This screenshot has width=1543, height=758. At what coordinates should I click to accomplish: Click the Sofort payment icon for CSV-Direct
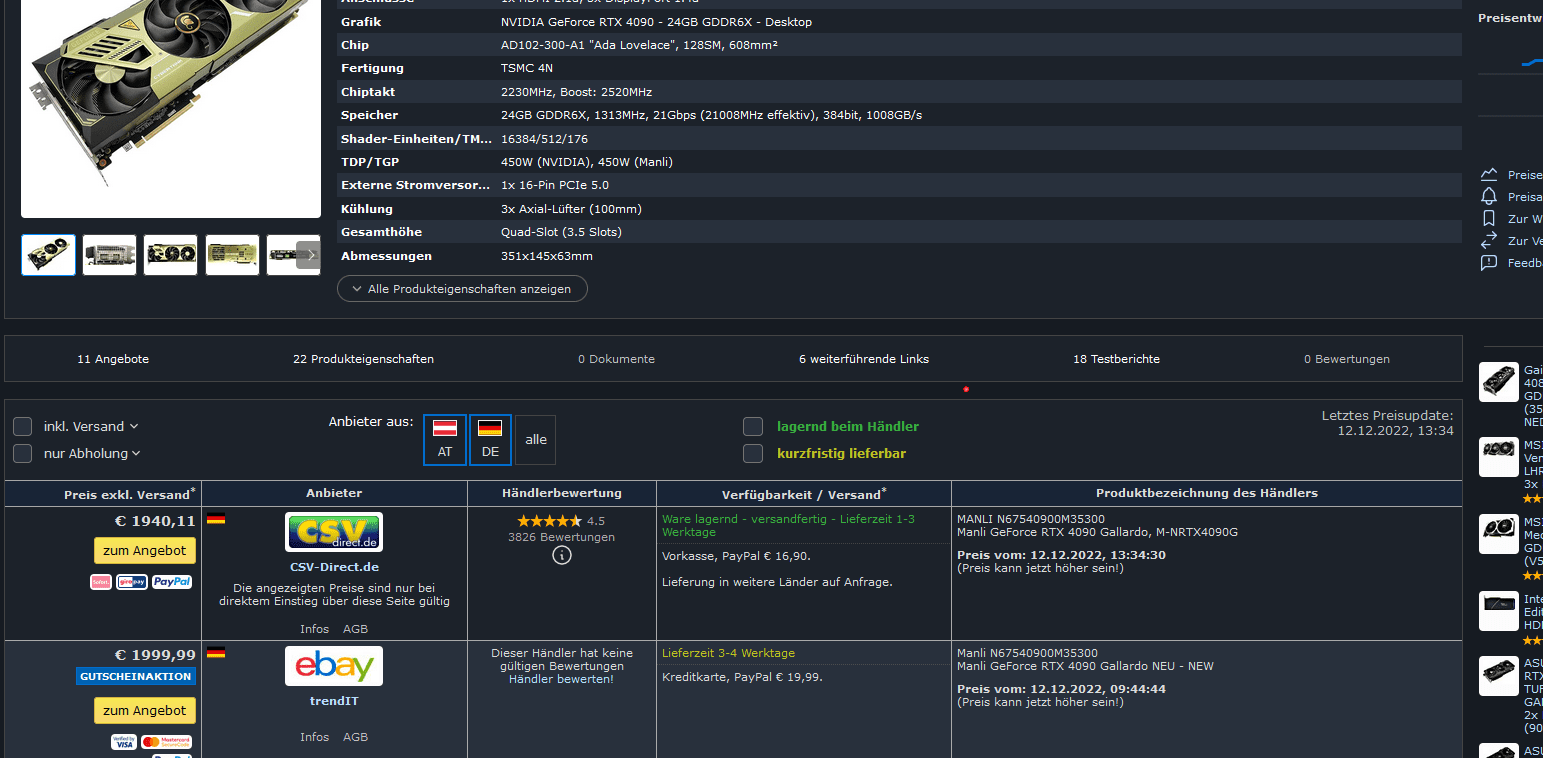pos(101,582)
